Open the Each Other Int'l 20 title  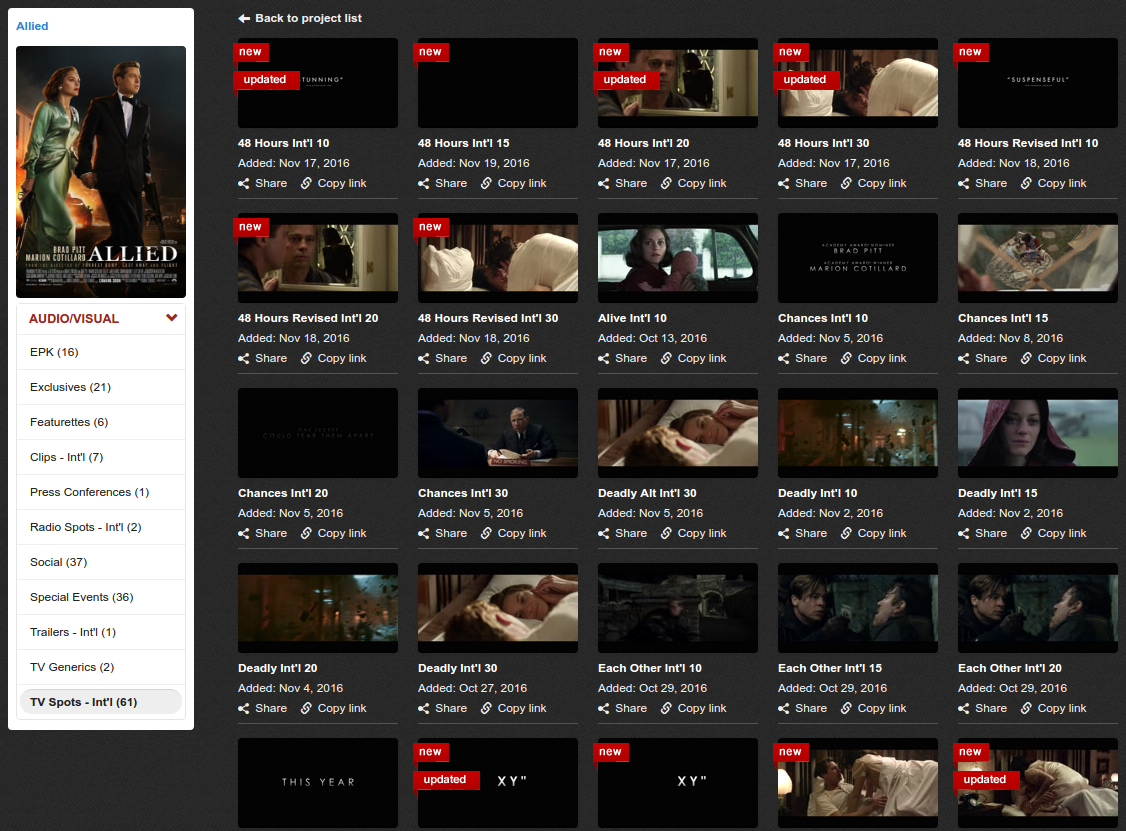[1010, 668]
